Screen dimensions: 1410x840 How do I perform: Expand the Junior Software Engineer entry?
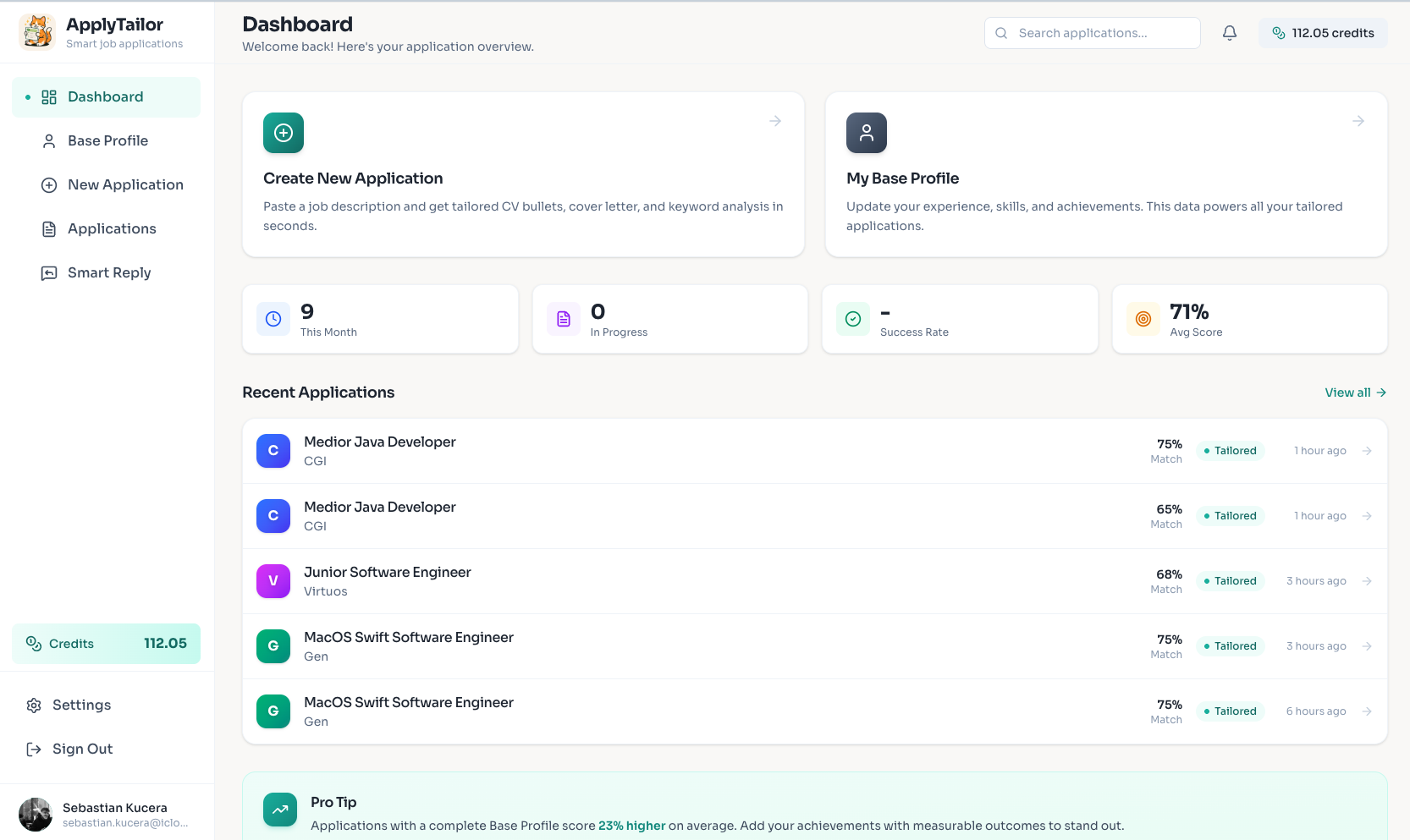[x=1367, y=581]
